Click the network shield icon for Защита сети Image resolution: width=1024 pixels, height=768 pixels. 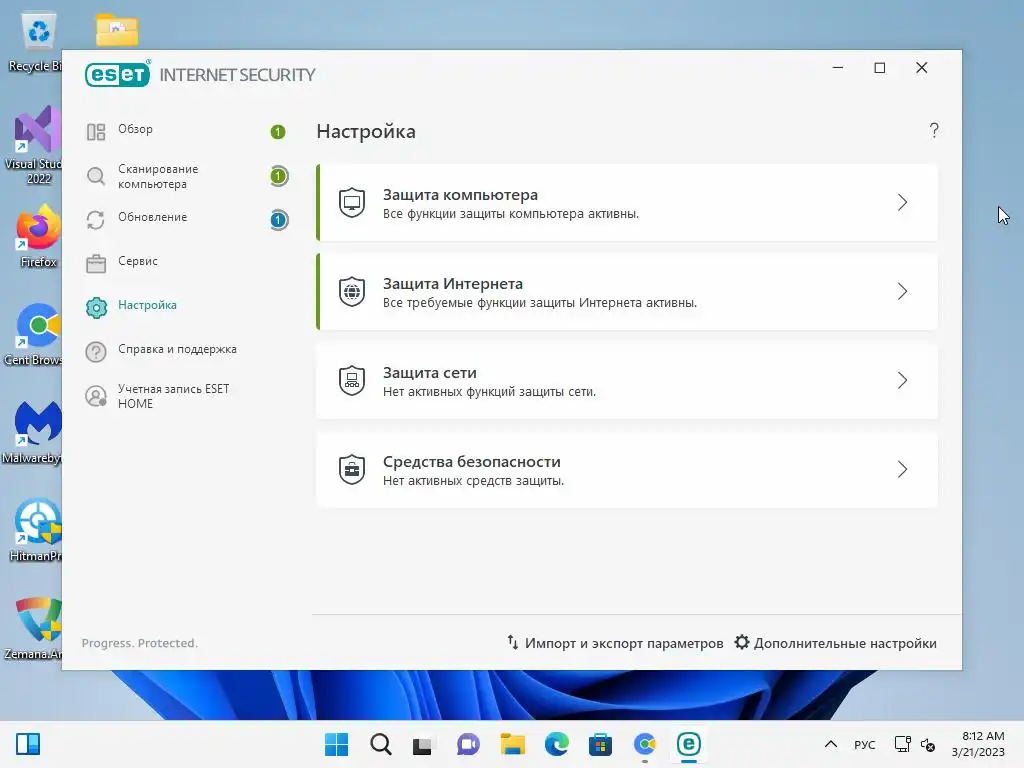(x=352, y=380)
